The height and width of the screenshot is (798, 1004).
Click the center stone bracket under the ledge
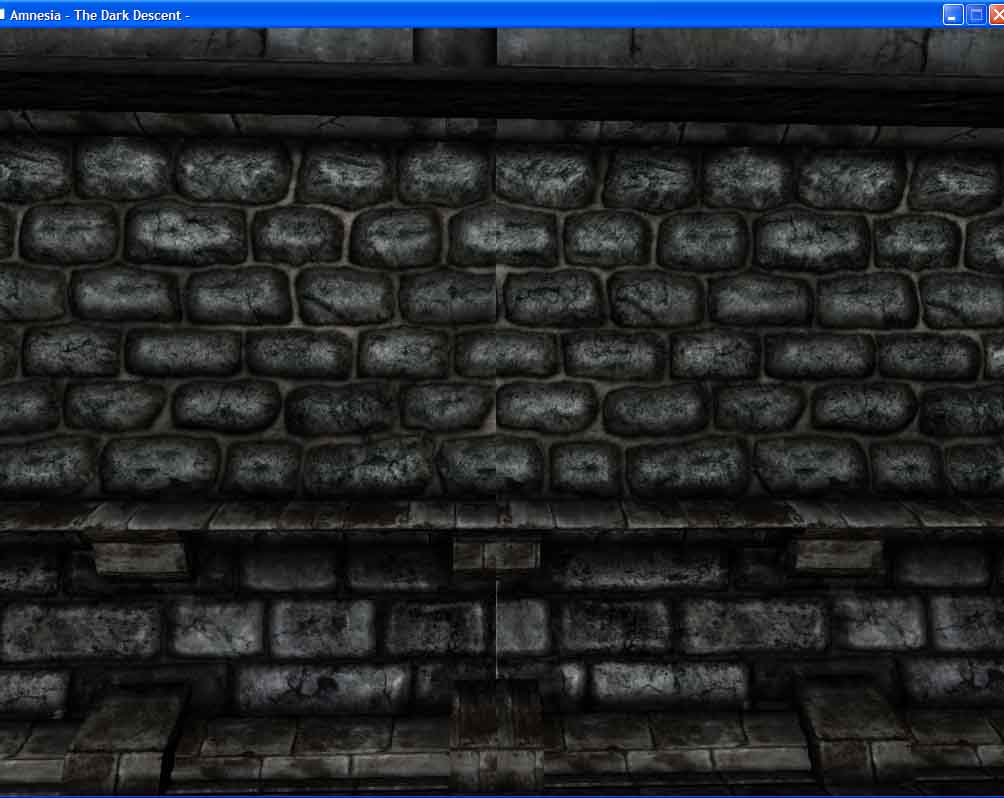496,554
